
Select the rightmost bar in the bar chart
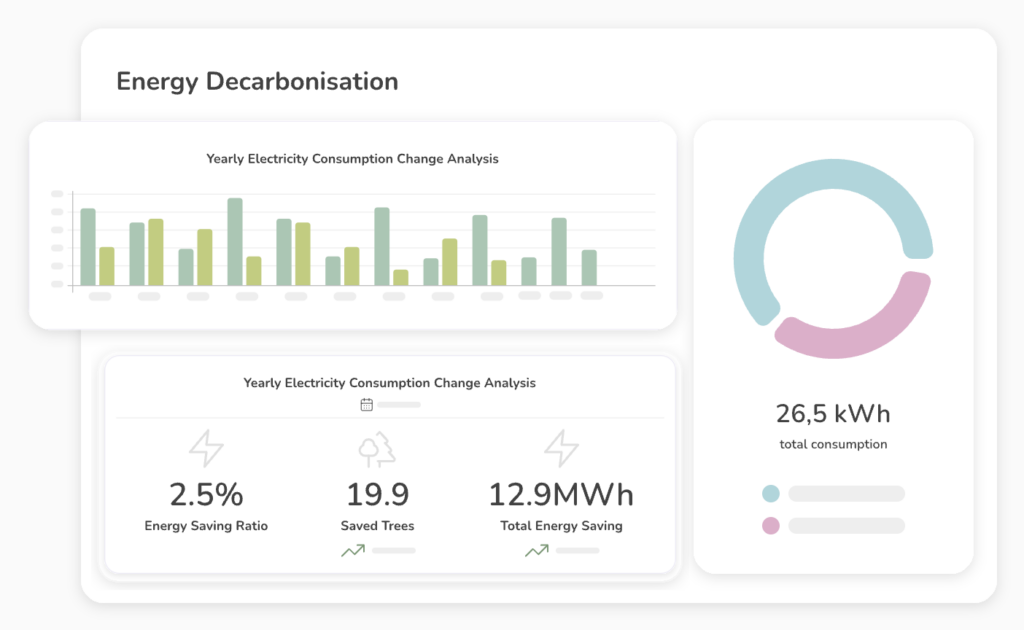click(589, 267)
